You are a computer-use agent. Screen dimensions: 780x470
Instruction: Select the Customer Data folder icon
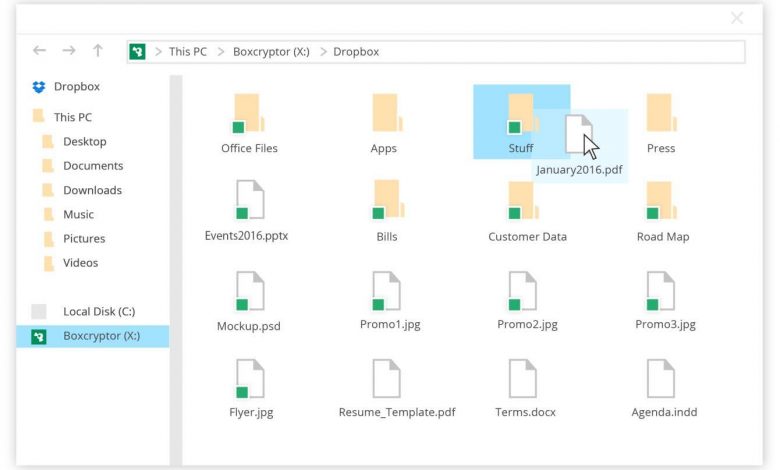pos(523,200)
